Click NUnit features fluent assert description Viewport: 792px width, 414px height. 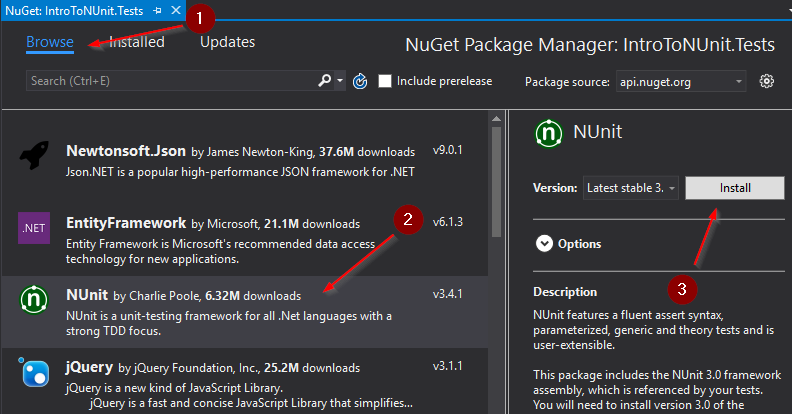click(x=654, y=330)
